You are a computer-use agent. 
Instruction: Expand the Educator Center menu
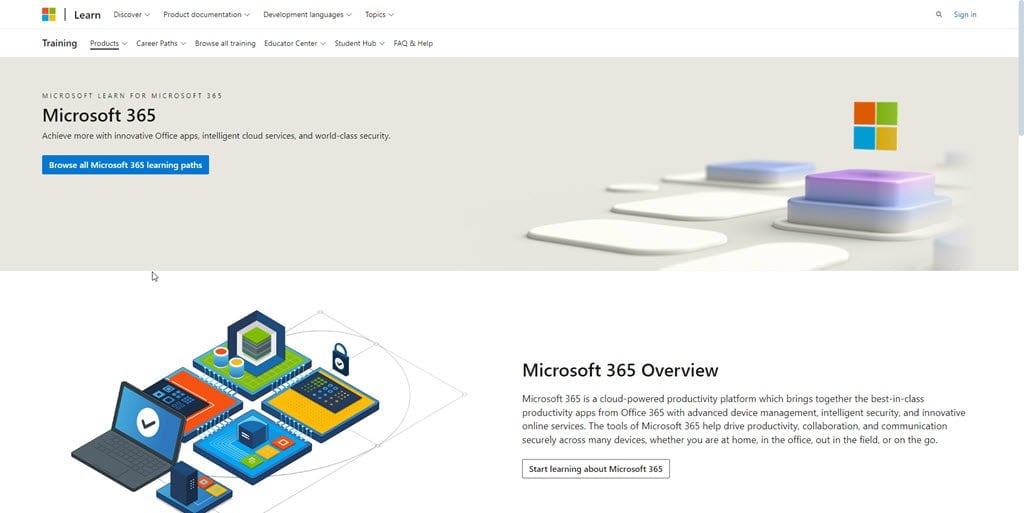295,44
